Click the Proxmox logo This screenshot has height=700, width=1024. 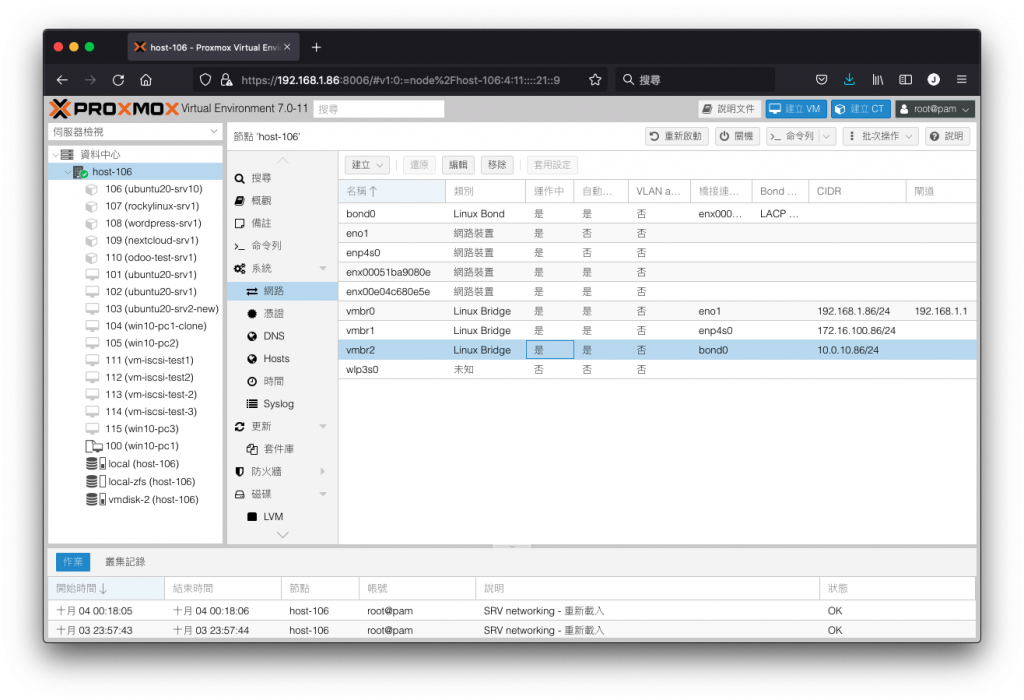[114, 108]
